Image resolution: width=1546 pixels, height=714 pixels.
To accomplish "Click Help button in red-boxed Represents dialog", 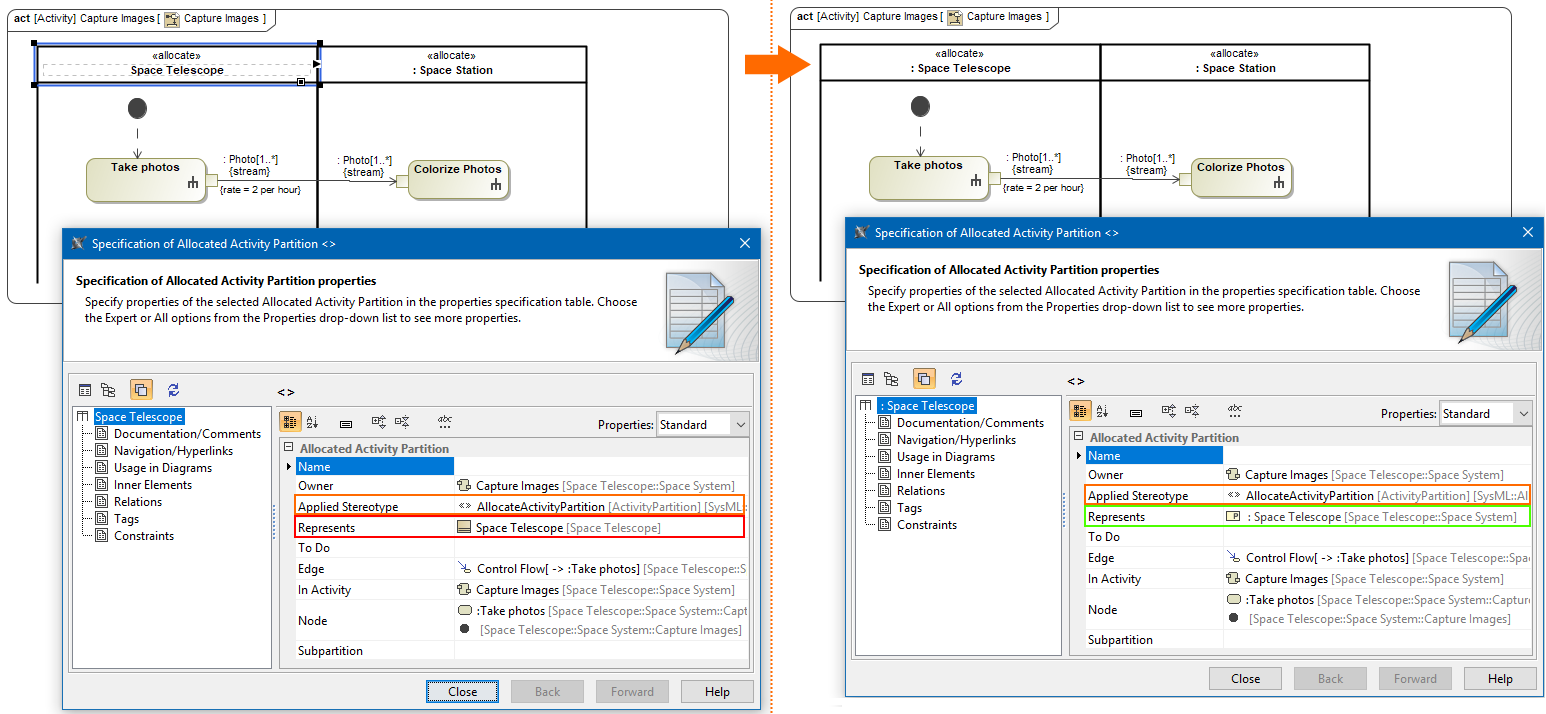I will [x=717, y=691].
